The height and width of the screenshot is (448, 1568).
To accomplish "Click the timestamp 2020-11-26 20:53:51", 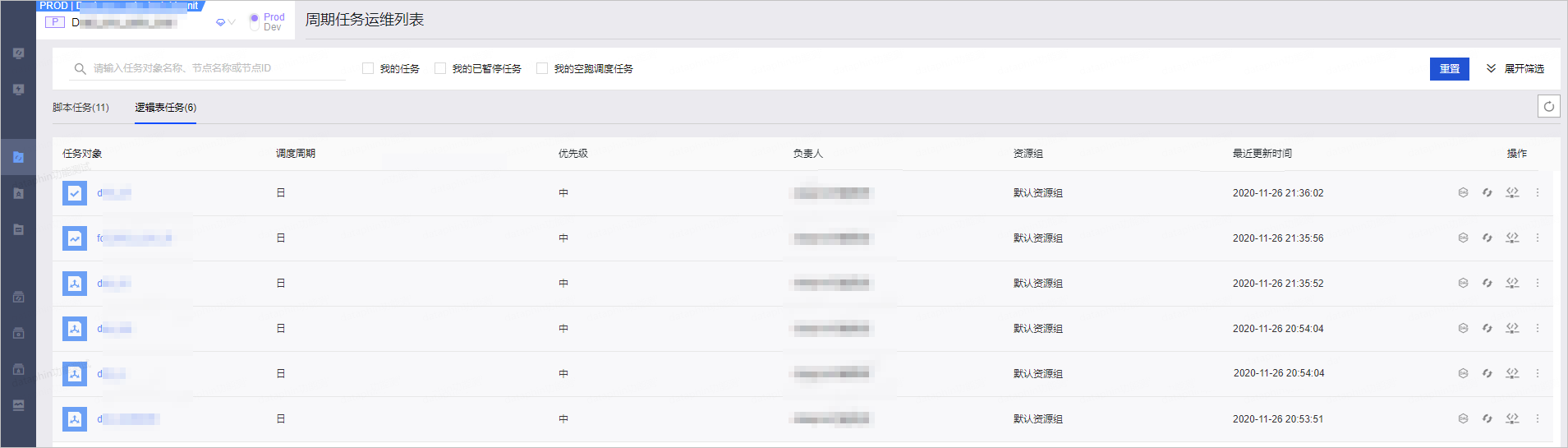I will (x=1278, y=419).
